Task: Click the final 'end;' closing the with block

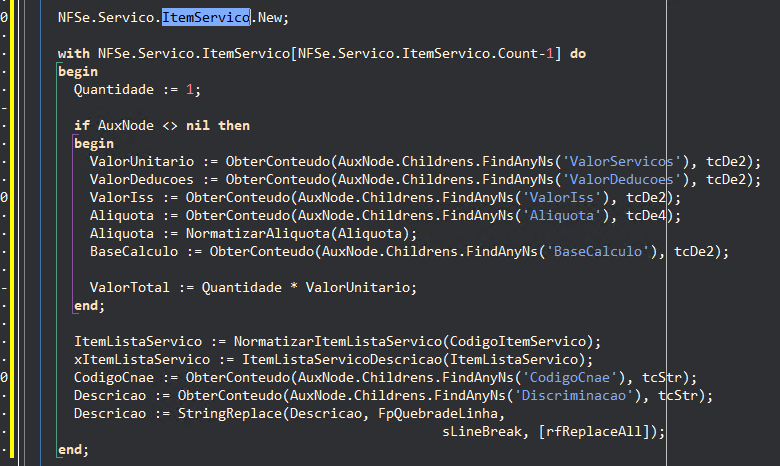Action: (73, 450)
